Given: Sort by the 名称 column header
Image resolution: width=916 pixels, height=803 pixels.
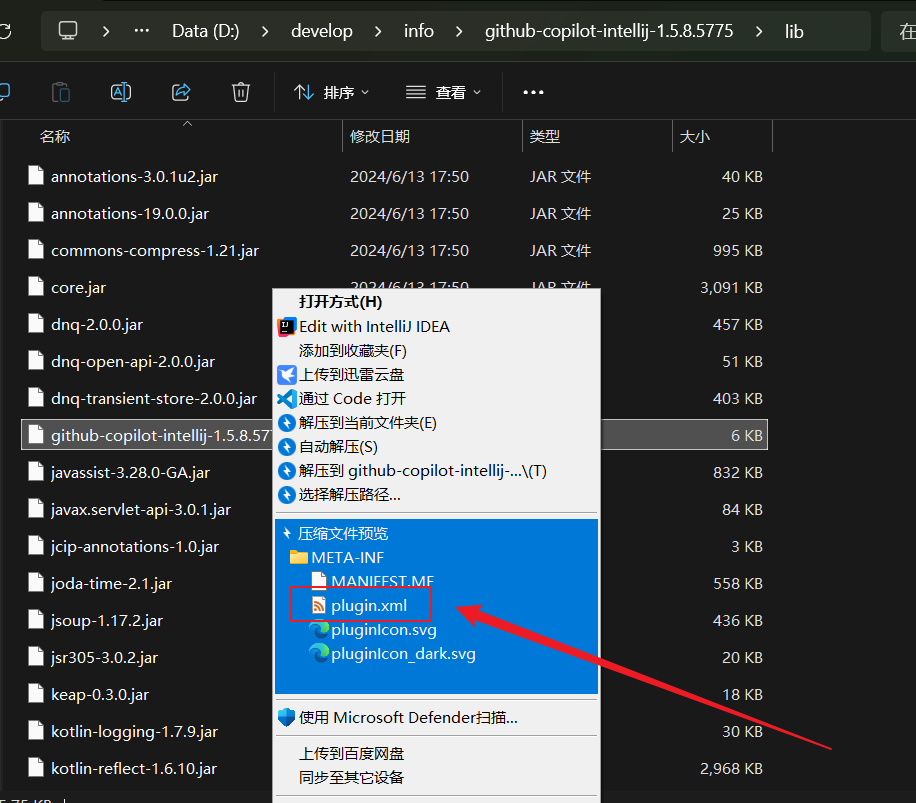Looking at the screenshot, I should (x=55, y=137).
